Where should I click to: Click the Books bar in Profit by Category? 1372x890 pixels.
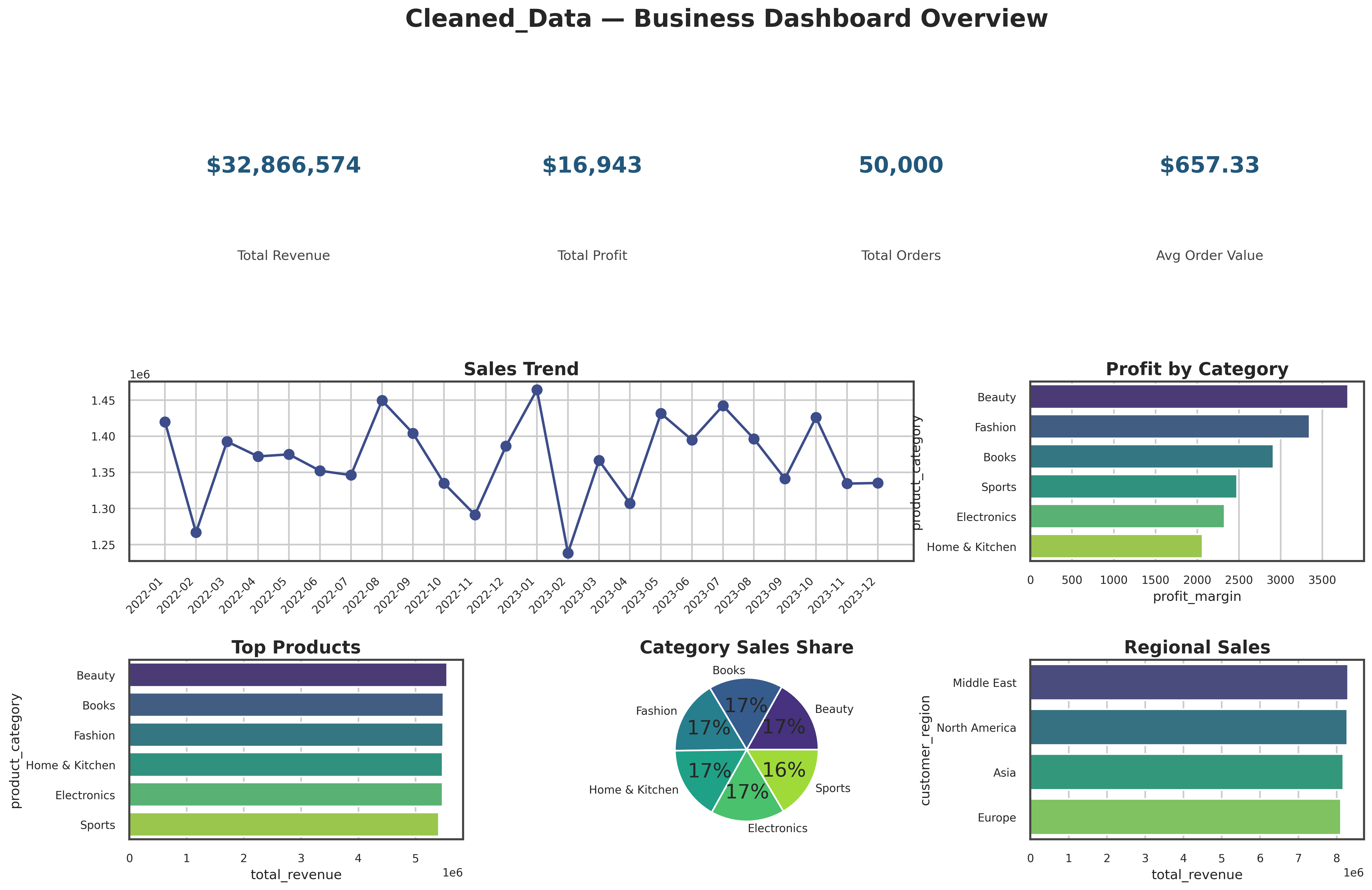pyautogui.click(x=1152, y=456)
